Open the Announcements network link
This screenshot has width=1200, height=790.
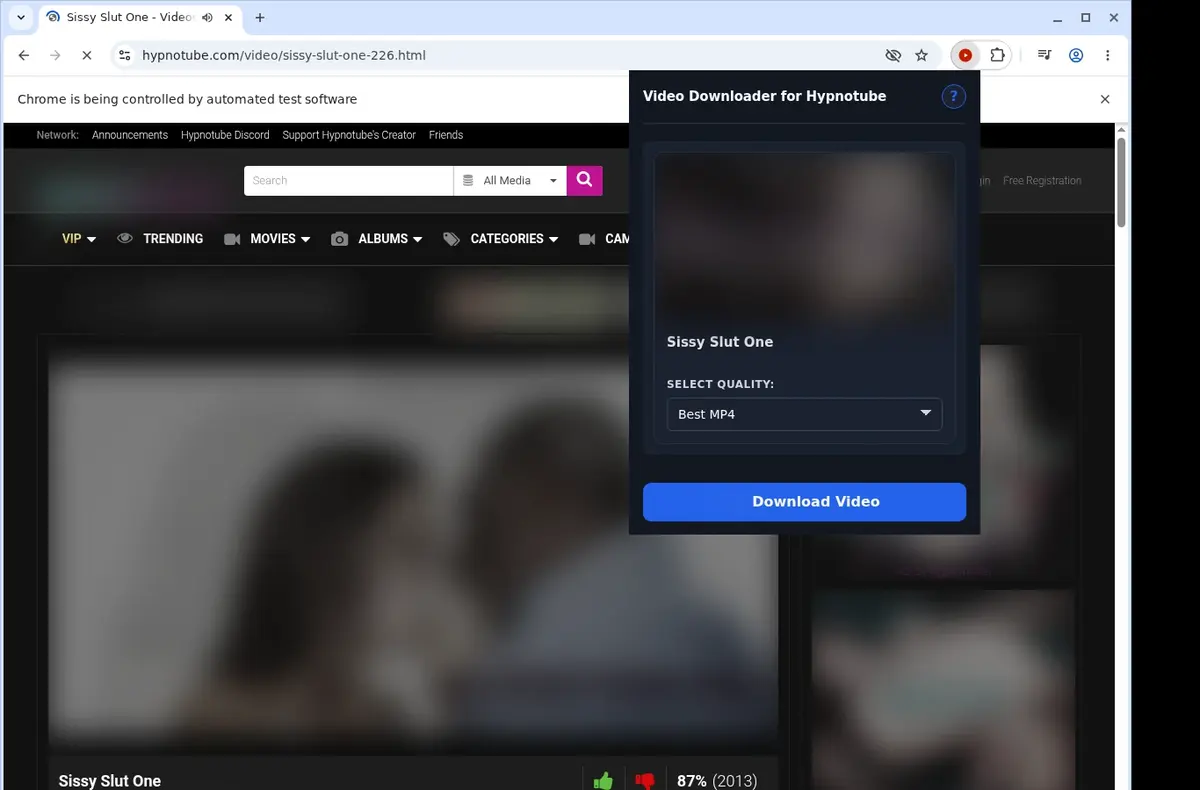(x=130, y=135)
